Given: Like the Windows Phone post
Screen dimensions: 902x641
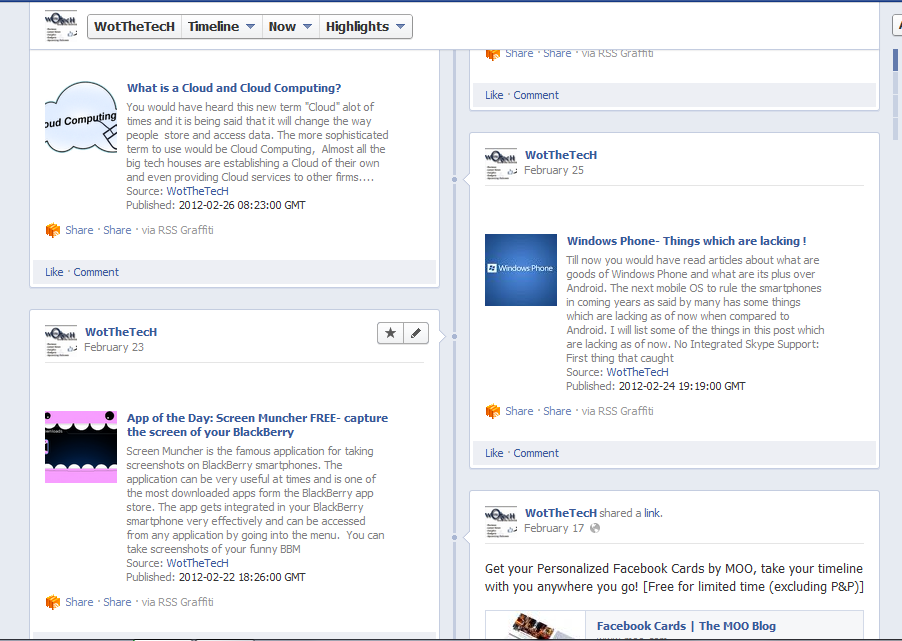Looking at the screenshot, I should pyautogui.click(x=494, y=453).
